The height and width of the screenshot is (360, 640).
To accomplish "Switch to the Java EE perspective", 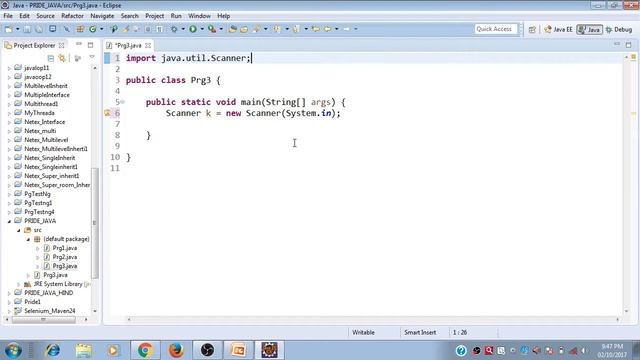I will pos(558,29).
